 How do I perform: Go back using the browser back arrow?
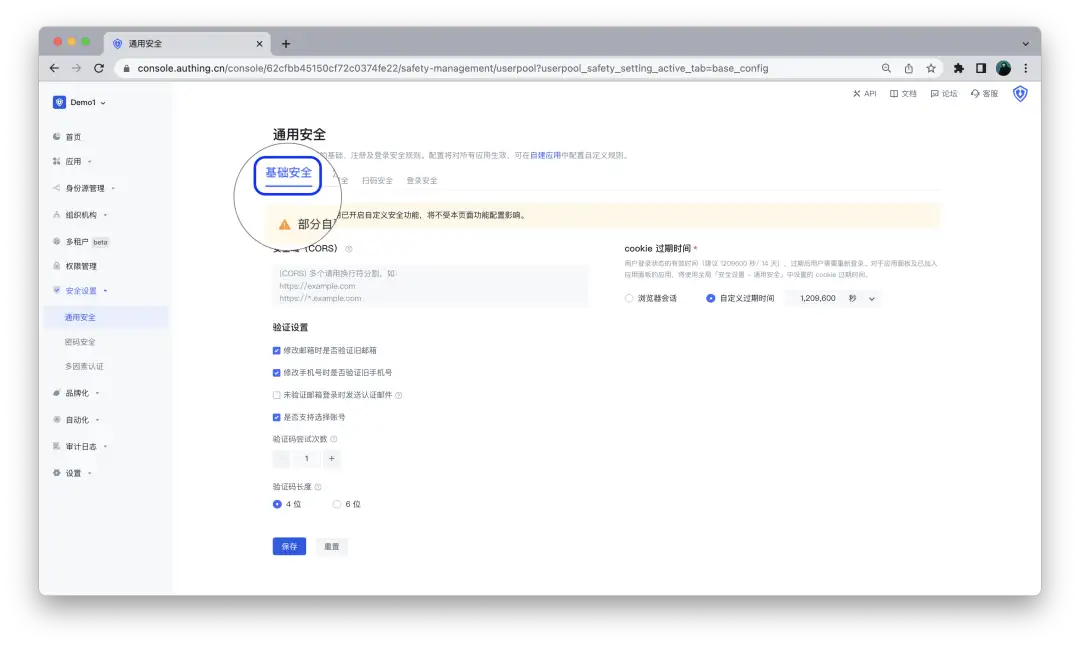pyautogui.click(x=54, y=68)
